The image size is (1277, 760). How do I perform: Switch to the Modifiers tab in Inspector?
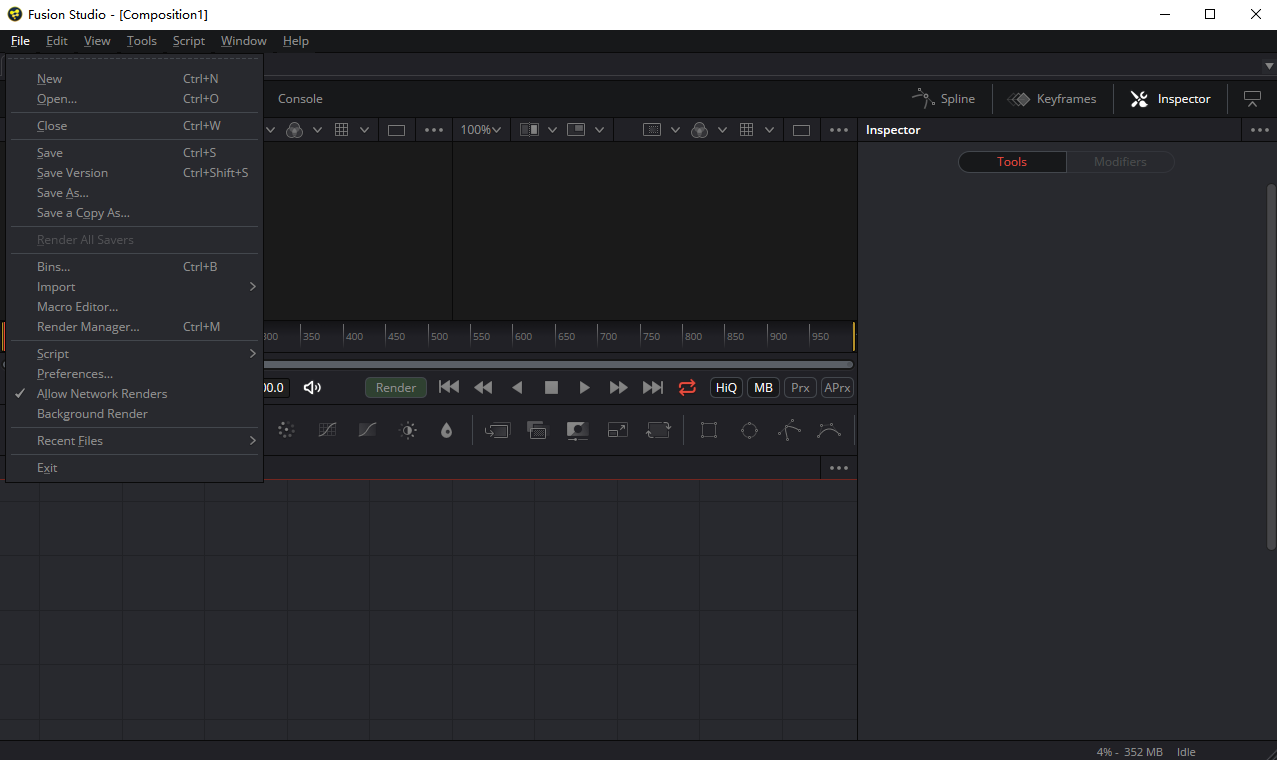coord(1120,162)
